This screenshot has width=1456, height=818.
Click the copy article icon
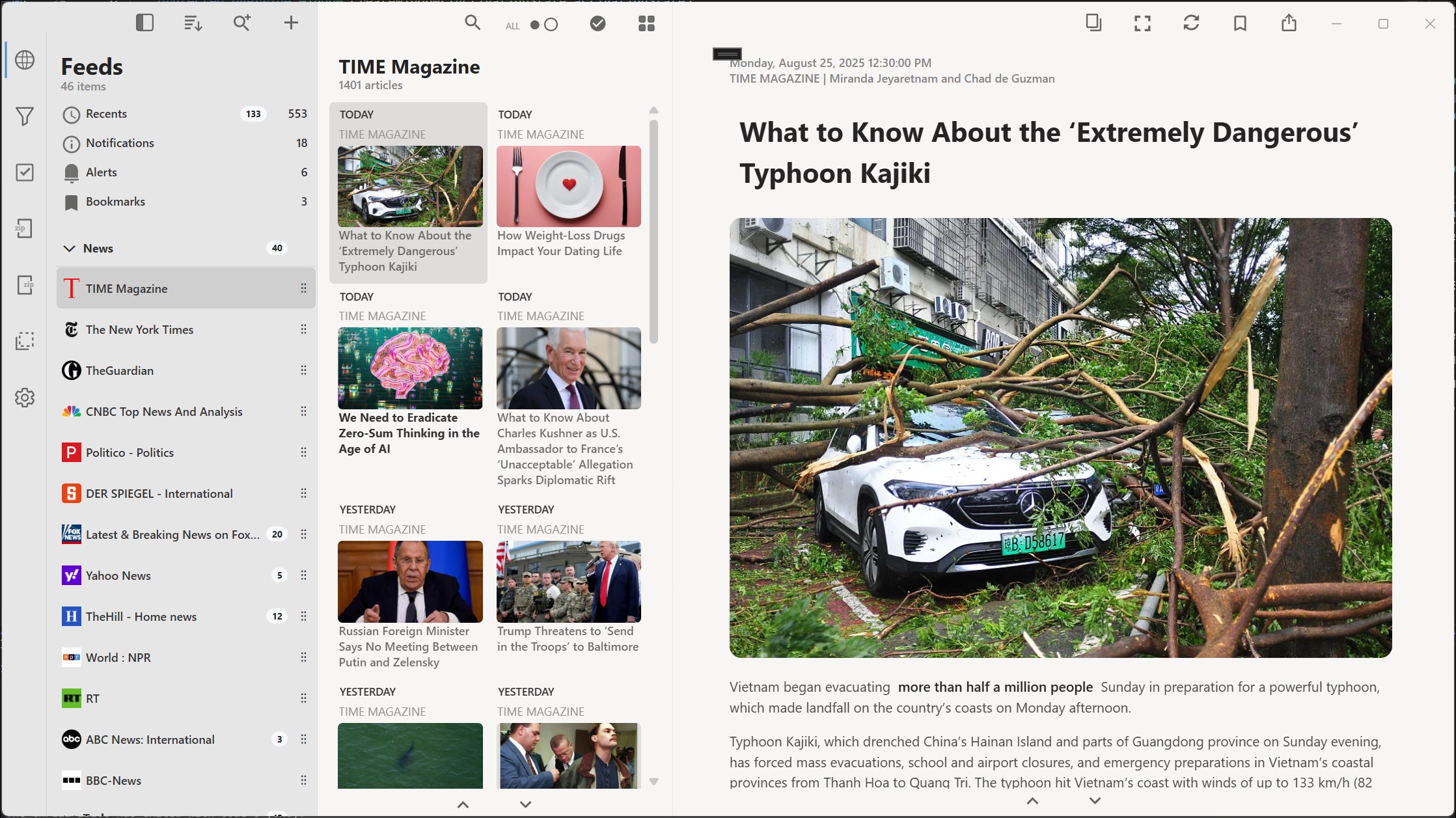pos(1093,23)
